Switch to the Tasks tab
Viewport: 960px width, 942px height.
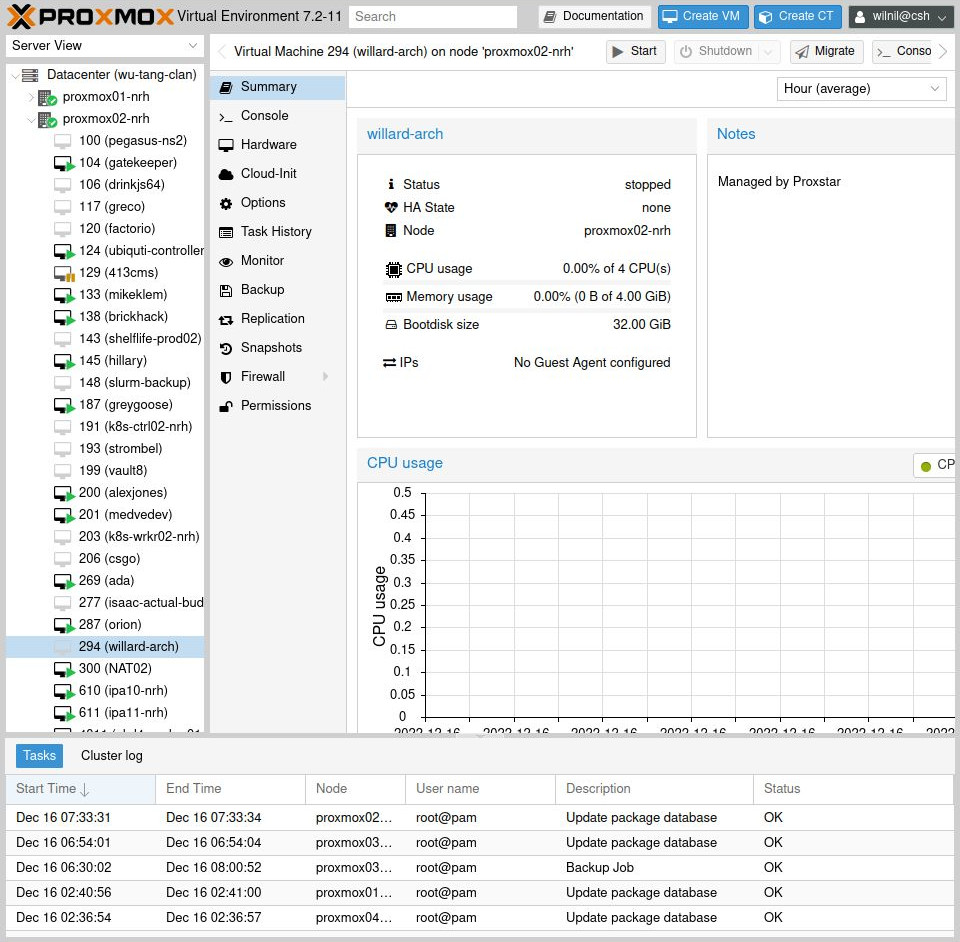39,756
